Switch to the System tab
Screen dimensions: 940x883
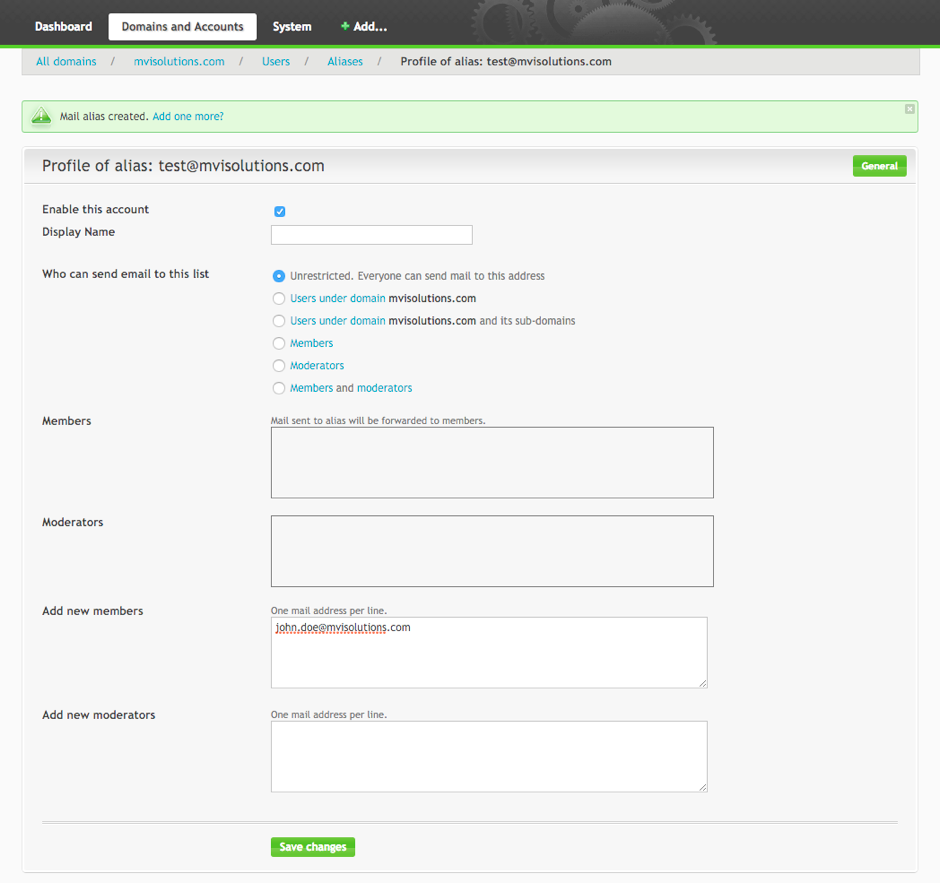[292, 26]
